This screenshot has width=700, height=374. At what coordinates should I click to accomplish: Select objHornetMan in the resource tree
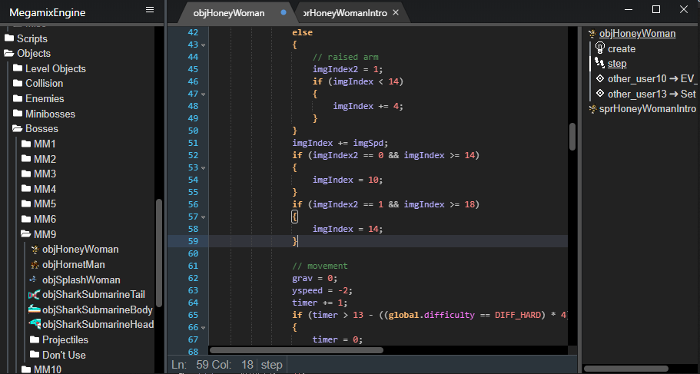point(74,264)
